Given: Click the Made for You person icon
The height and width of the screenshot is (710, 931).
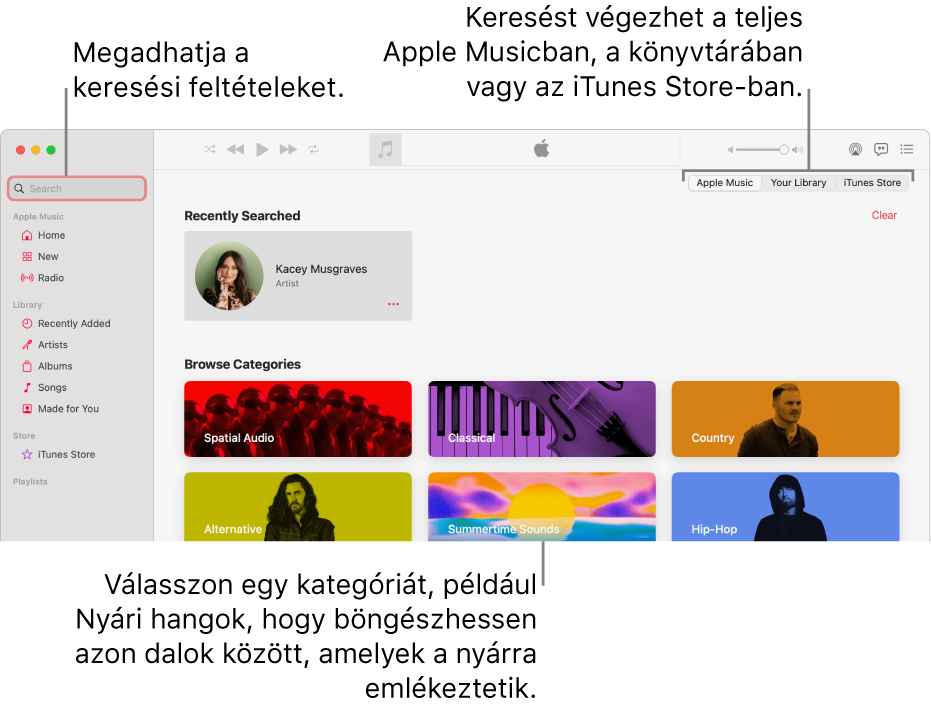Looking at the screenshot, I should (x=27, y=409).
